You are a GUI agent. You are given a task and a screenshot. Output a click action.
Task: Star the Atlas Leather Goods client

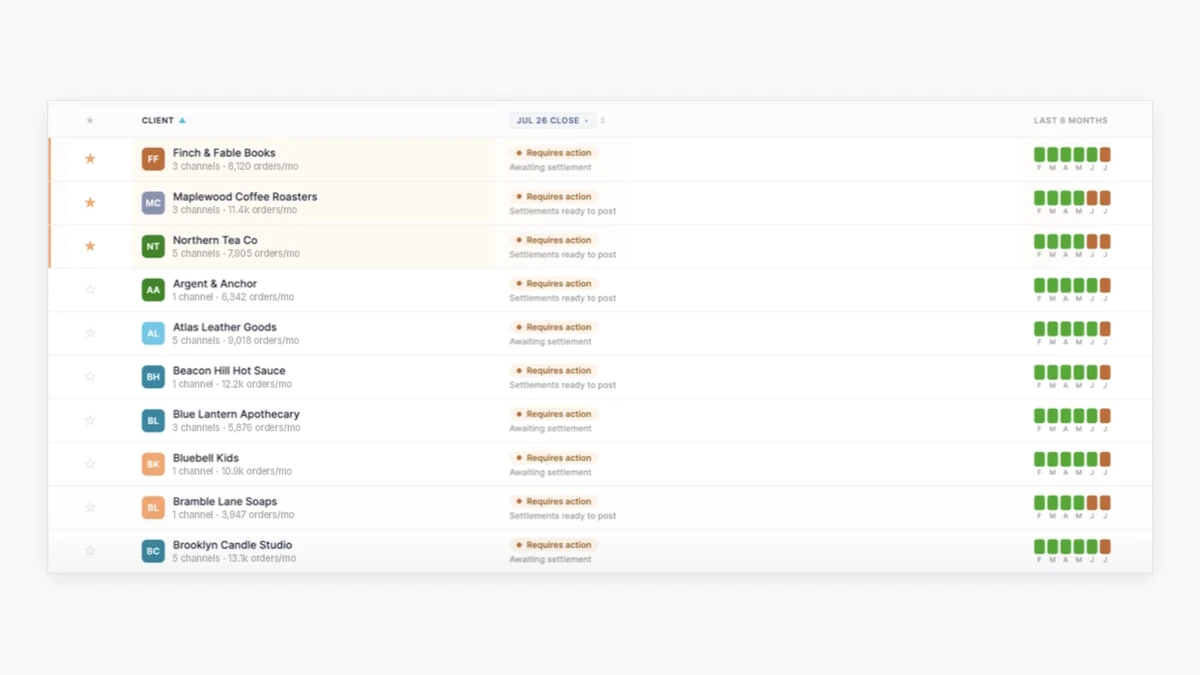click(90, 333)
